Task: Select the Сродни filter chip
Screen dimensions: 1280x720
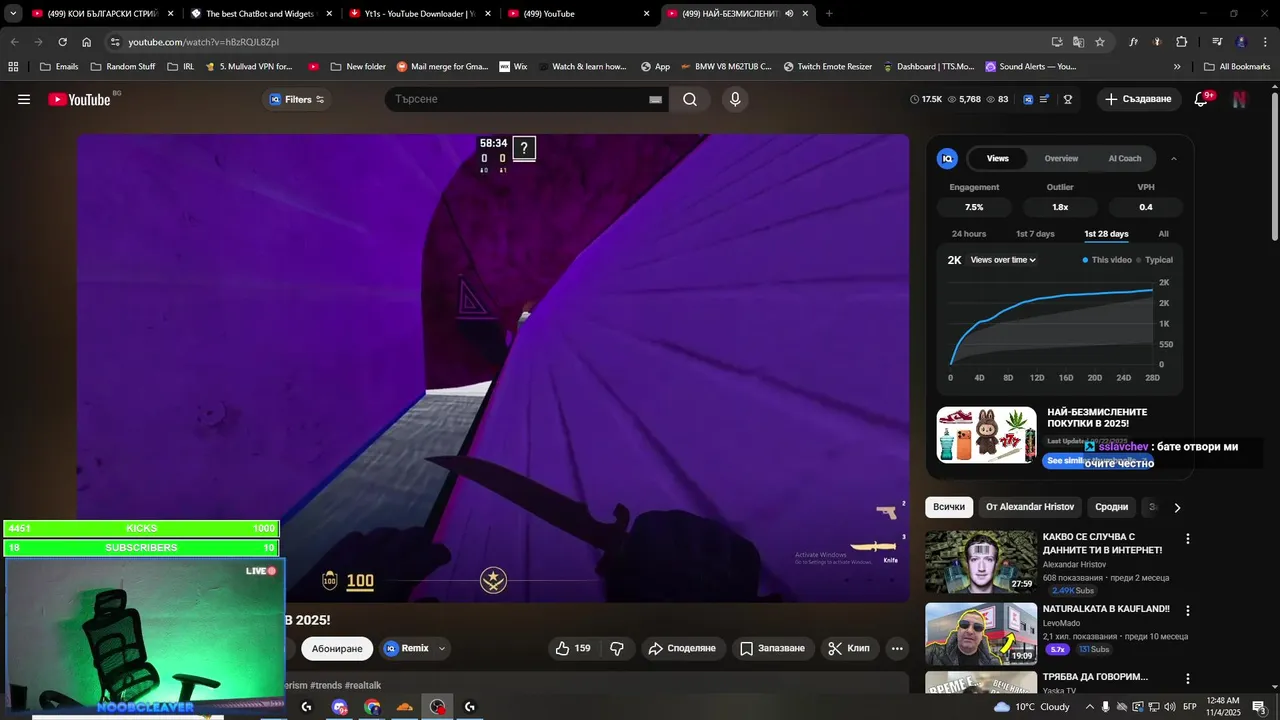Action: (1111, 507)
